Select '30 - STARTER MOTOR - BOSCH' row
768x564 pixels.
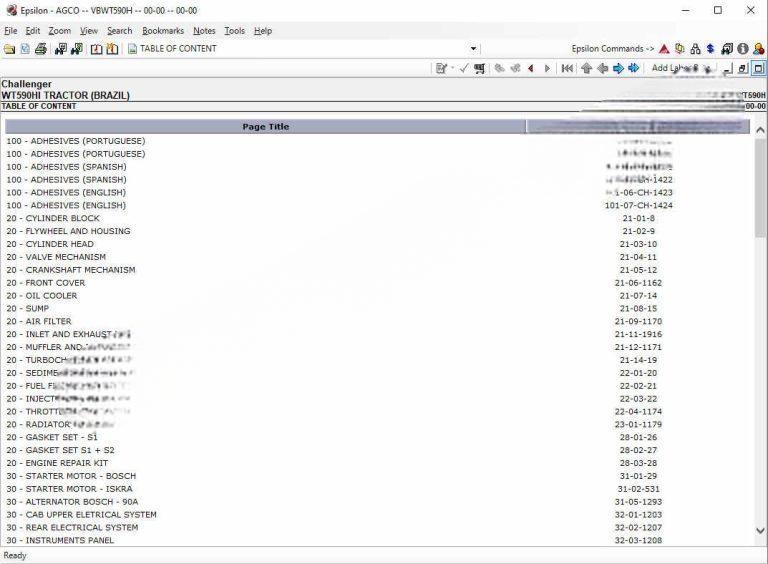(x=377, y=476)
